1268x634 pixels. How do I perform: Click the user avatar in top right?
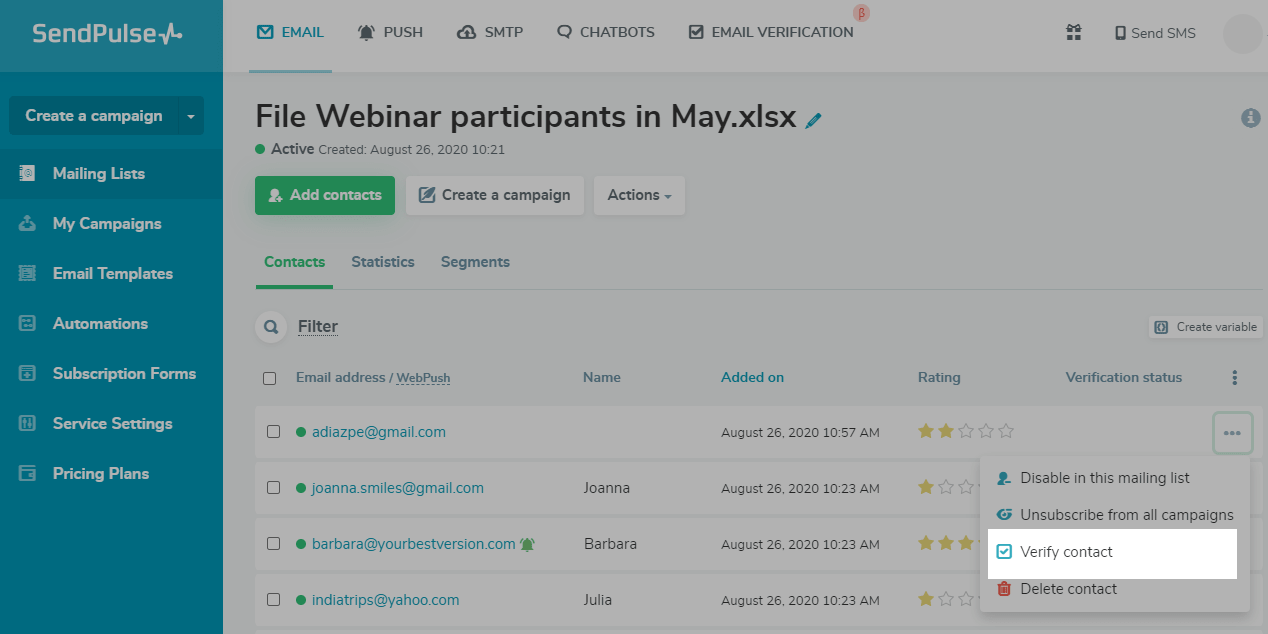tap(1243, 34)
